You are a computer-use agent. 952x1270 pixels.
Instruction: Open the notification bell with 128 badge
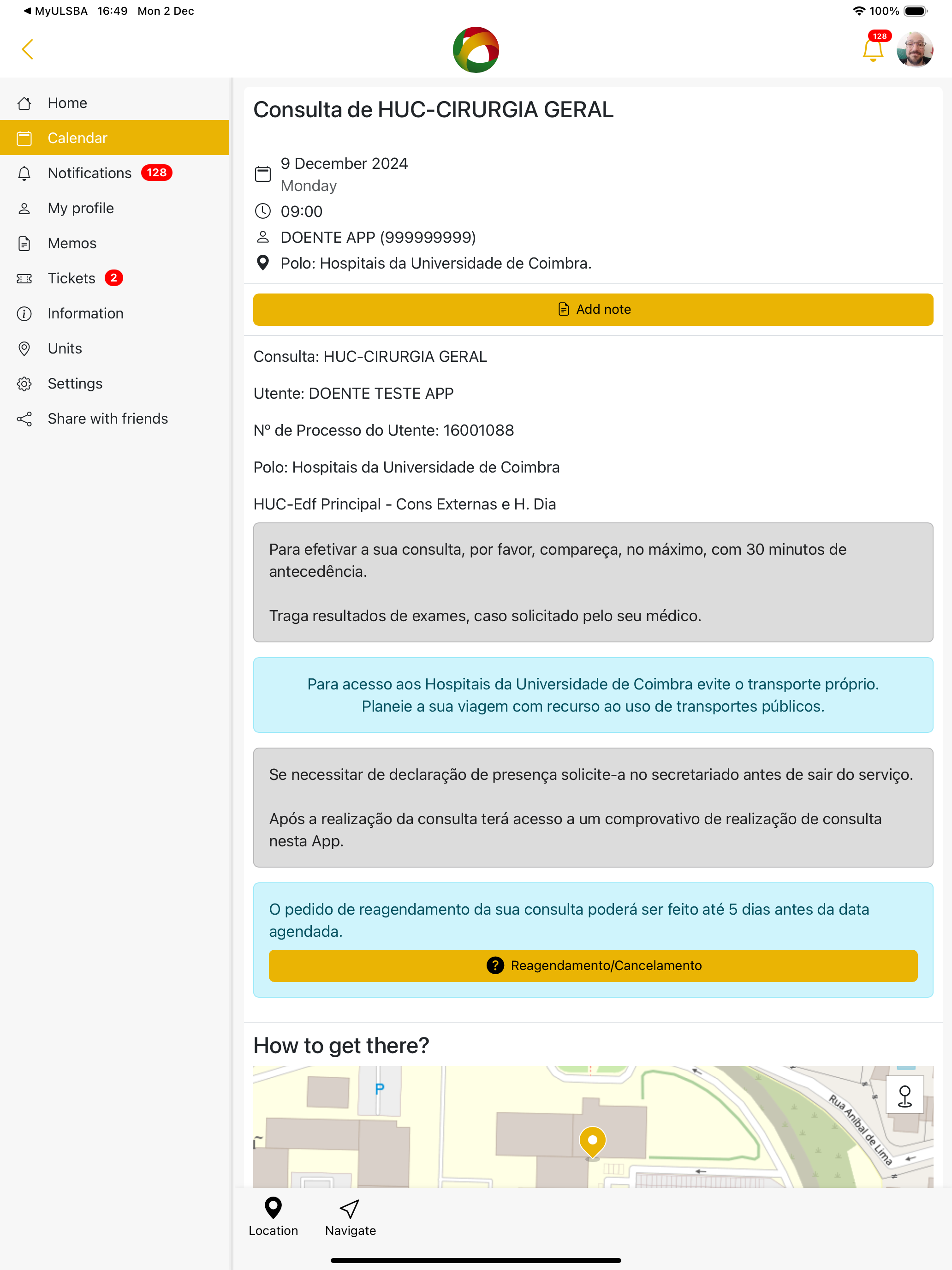pyautogui.click(x=874, y=48)
